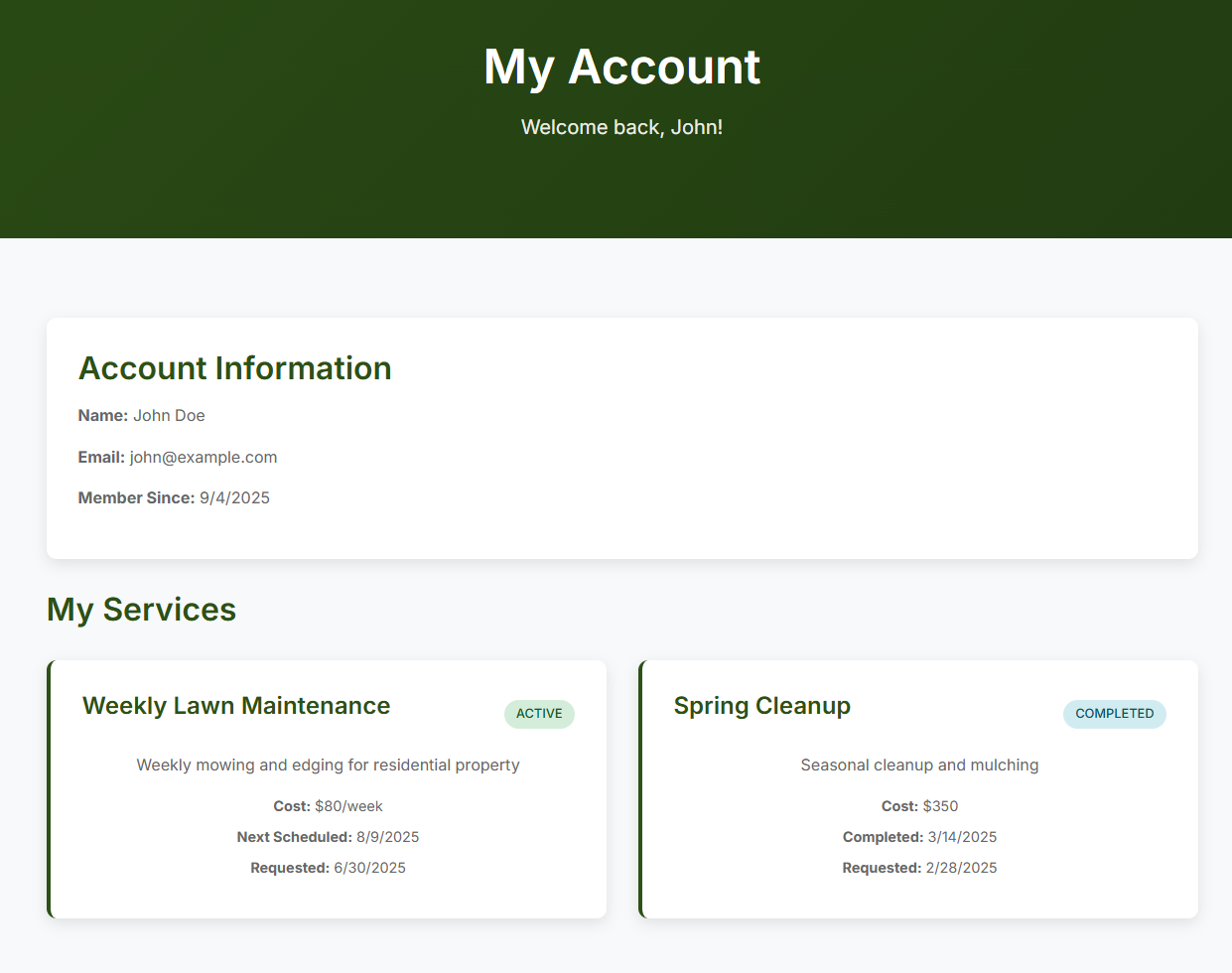Click the ACTIVE status badge
The image size is (1232, 973).
[539, 714]
